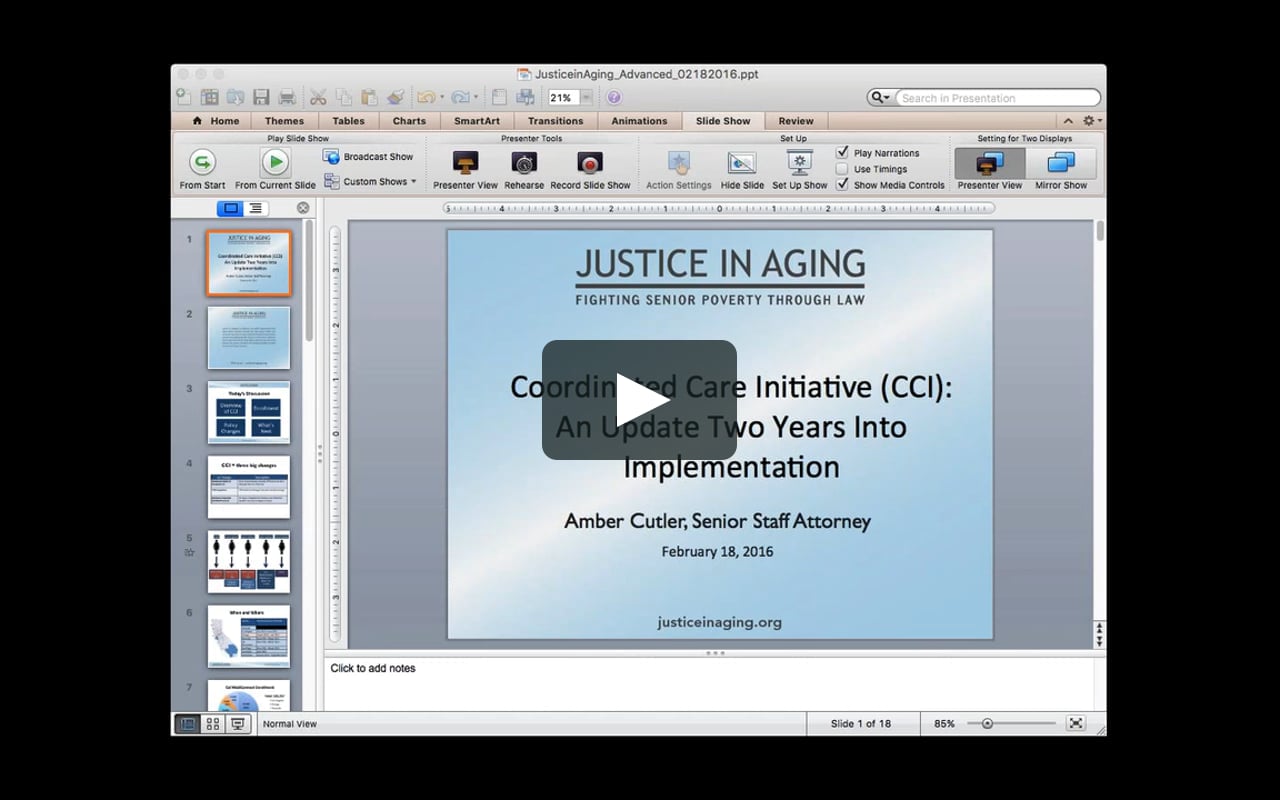This screenshot has width=1280, height=800.
Task: Click Amber Cutler, Senior Staff Attorney text
Action: pos(717,521)
